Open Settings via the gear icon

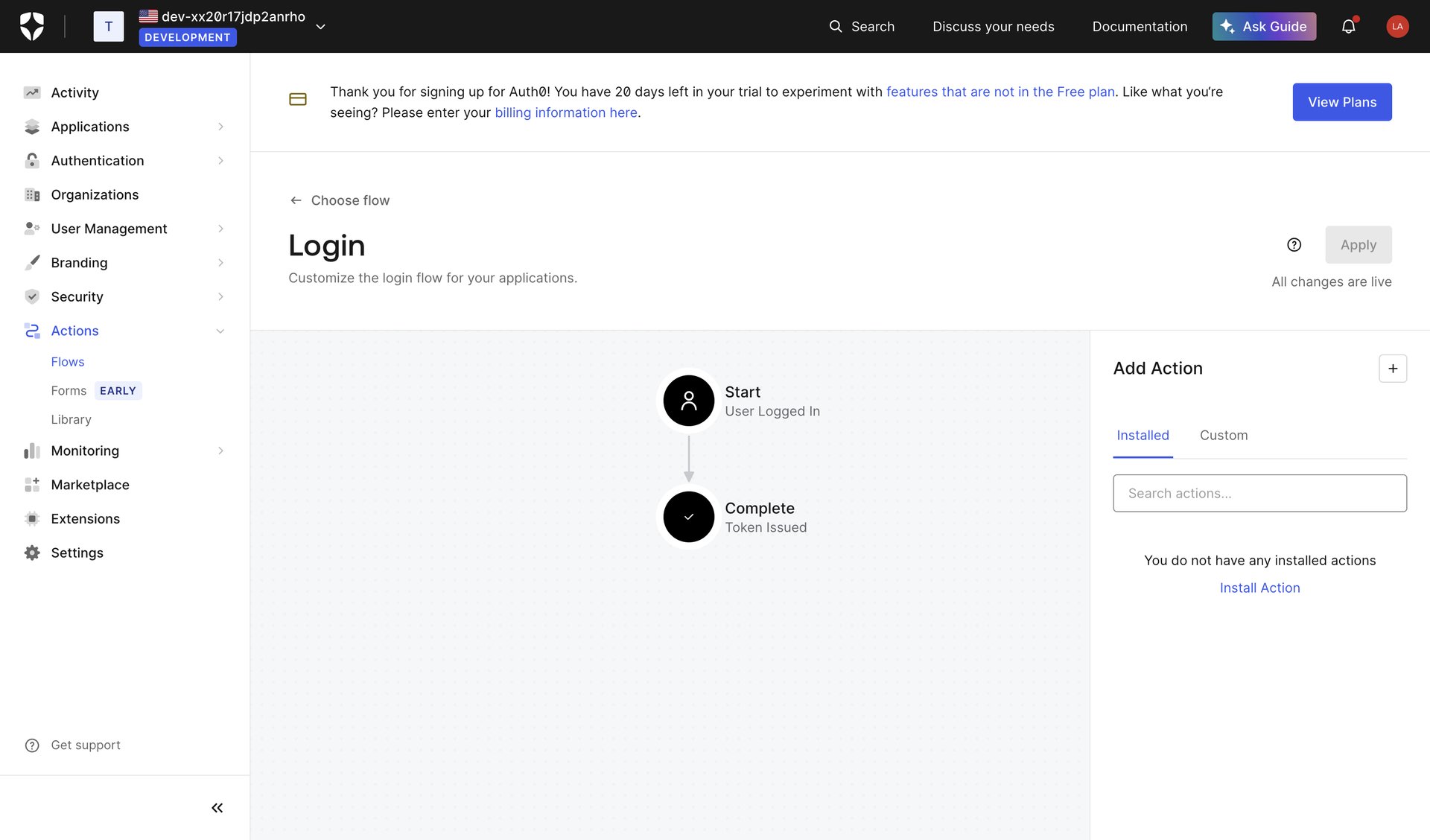31,553
